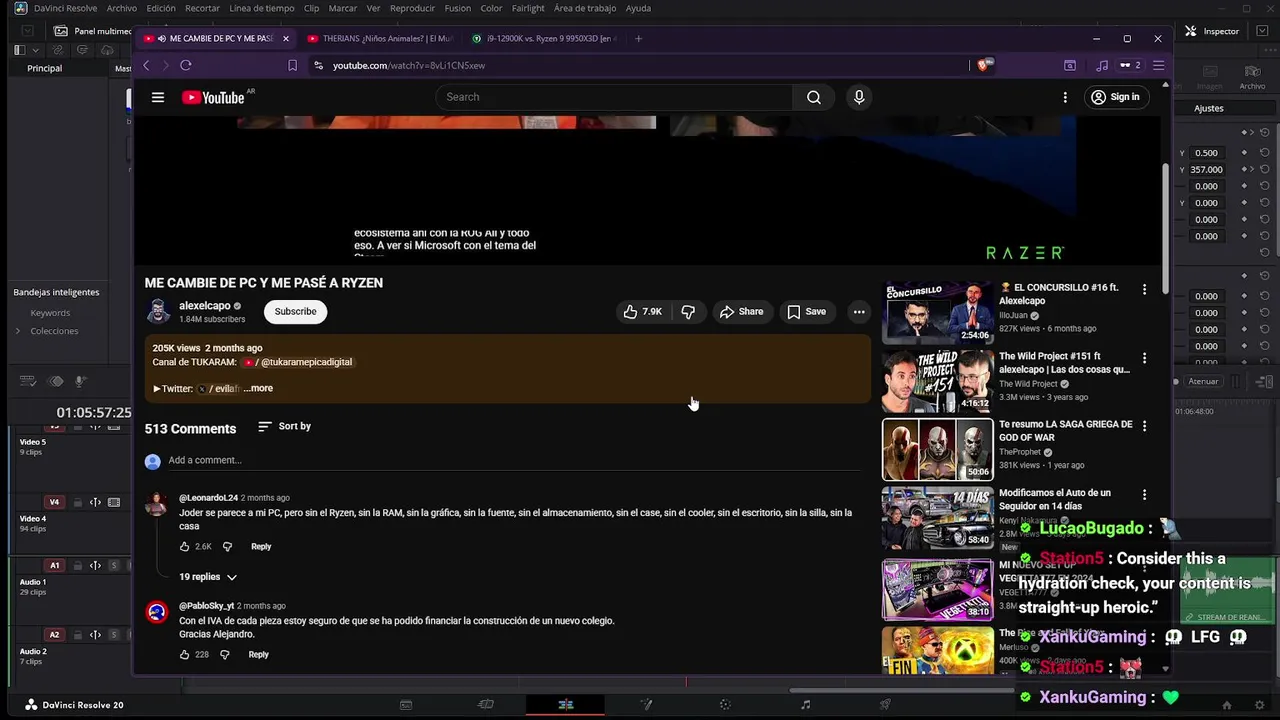Switch to i9-12900K vs Ryzen tab
The height and width of the screenshot is (720, 1280).
coord(544,38)
